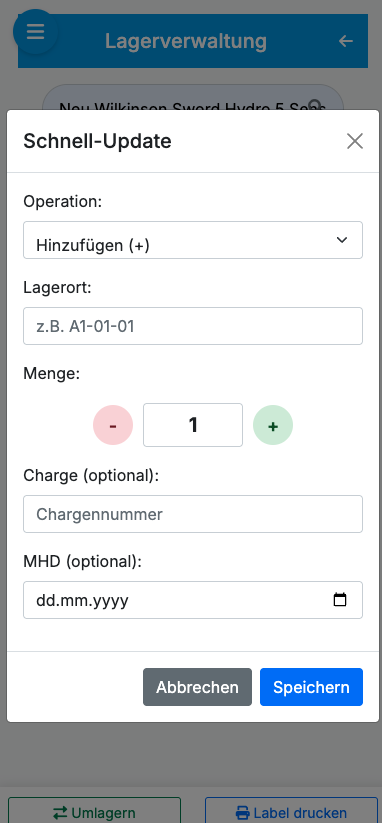Click the back arrow in the Lagerverwaltung header
This screenshot has width=382, height=823.
tap(345, 41)
